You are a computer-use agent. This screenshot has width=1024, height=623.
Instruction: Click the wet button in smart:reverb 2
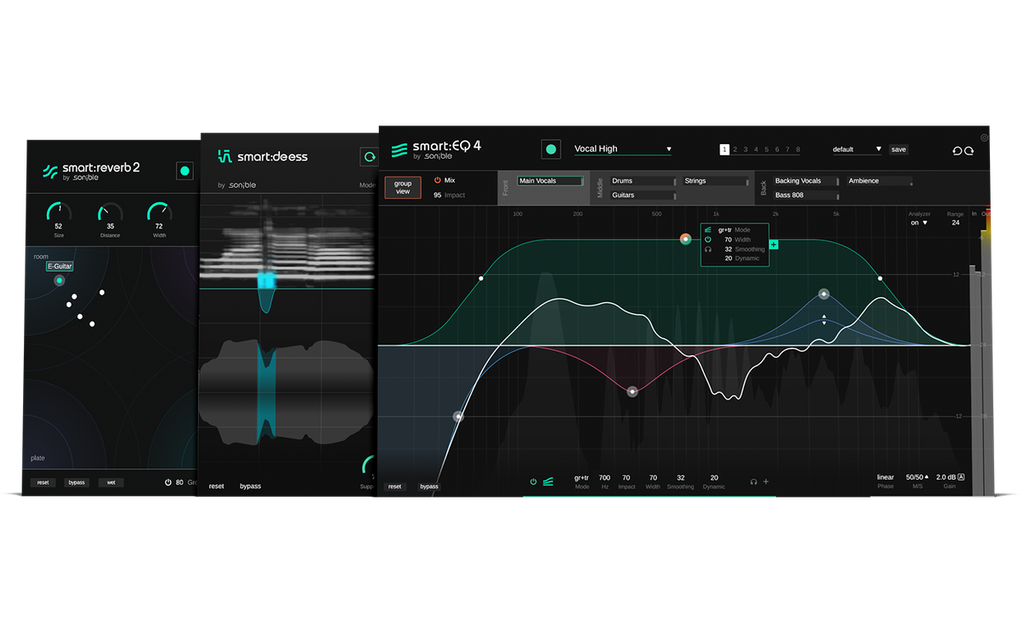tap(111, 483)
